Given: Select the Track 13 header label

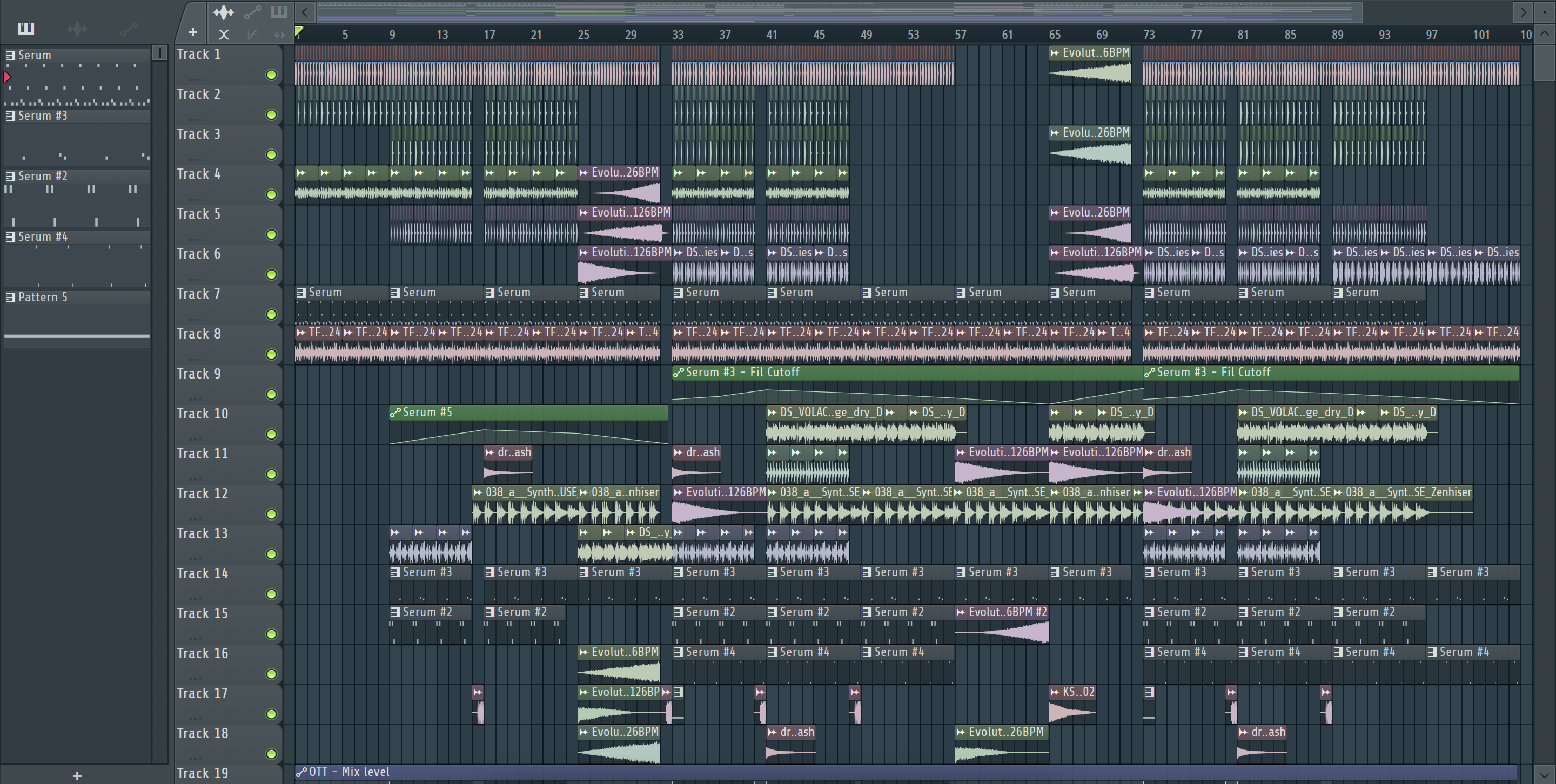Looking at the screenshot, I should coord(203,533).
